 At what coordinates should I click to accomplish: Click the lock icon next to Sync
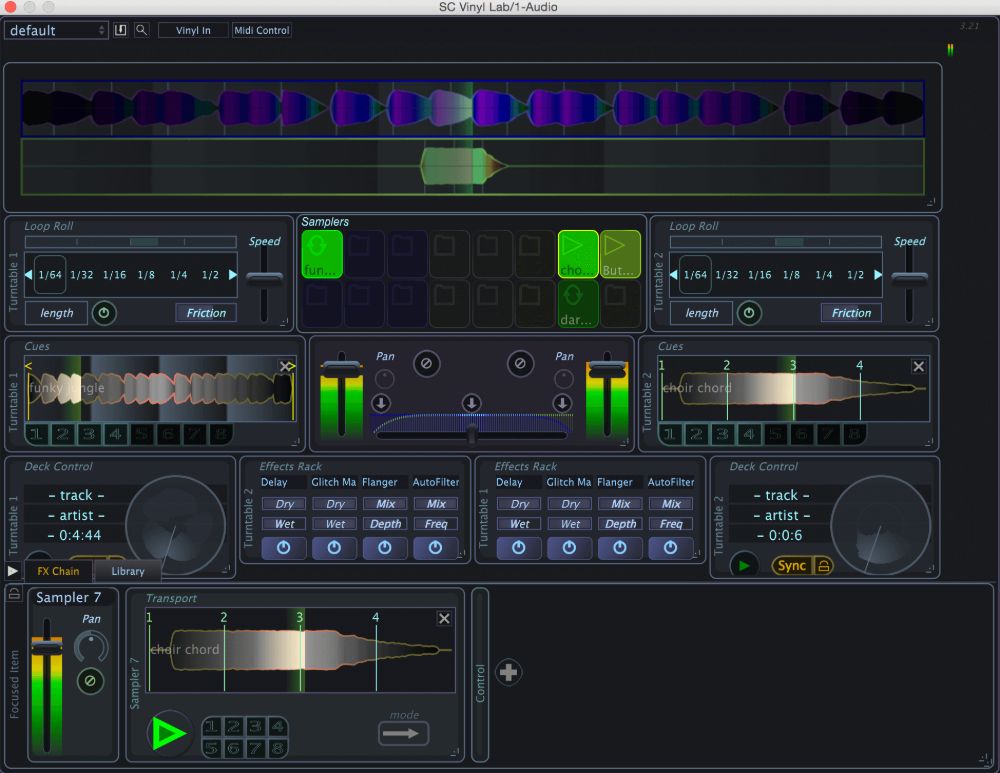pos(823,565)
